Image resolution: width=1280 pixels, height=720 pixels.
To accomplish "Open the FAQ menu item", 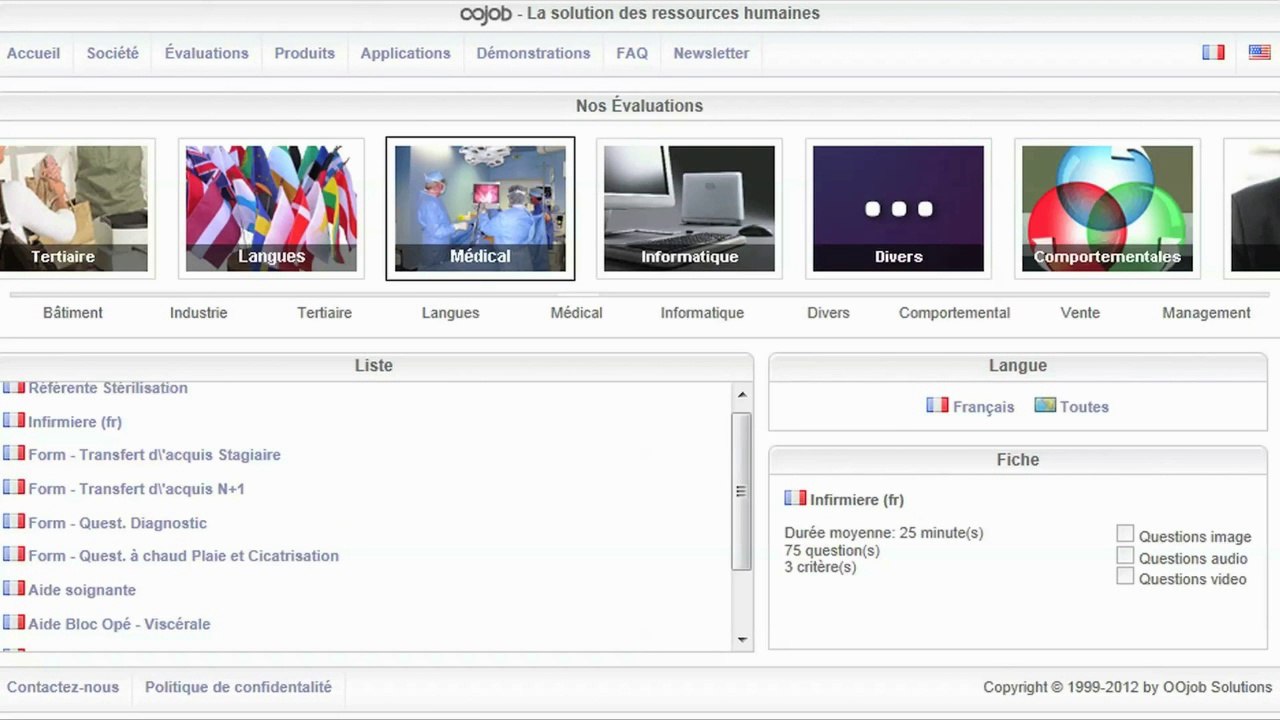I will [632, 53].
